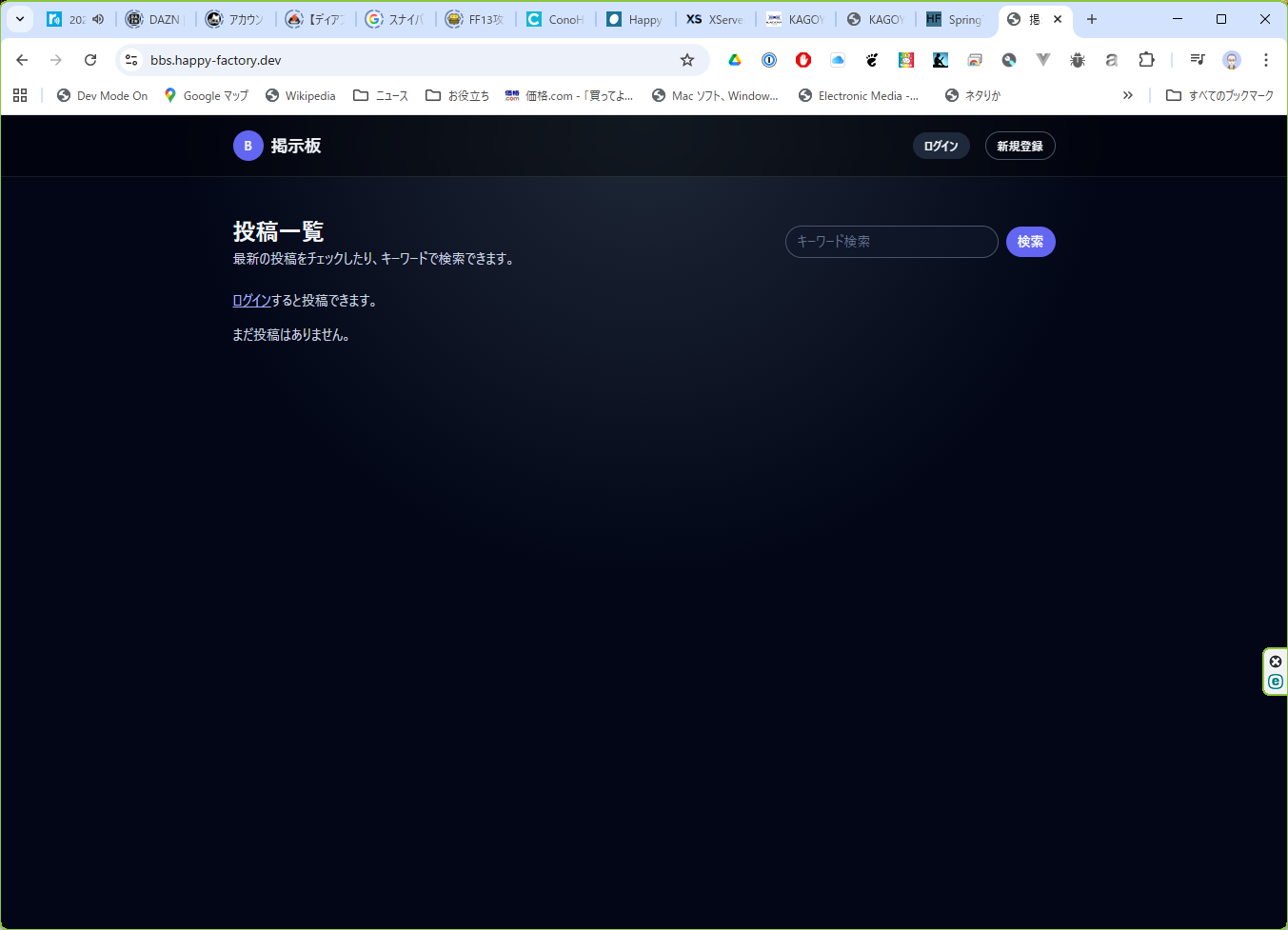The height and width of the screenshot is (930, 1288).
Task: Click the 1Password extension icon
Action: pyautogui.click(x=769, y=60)
